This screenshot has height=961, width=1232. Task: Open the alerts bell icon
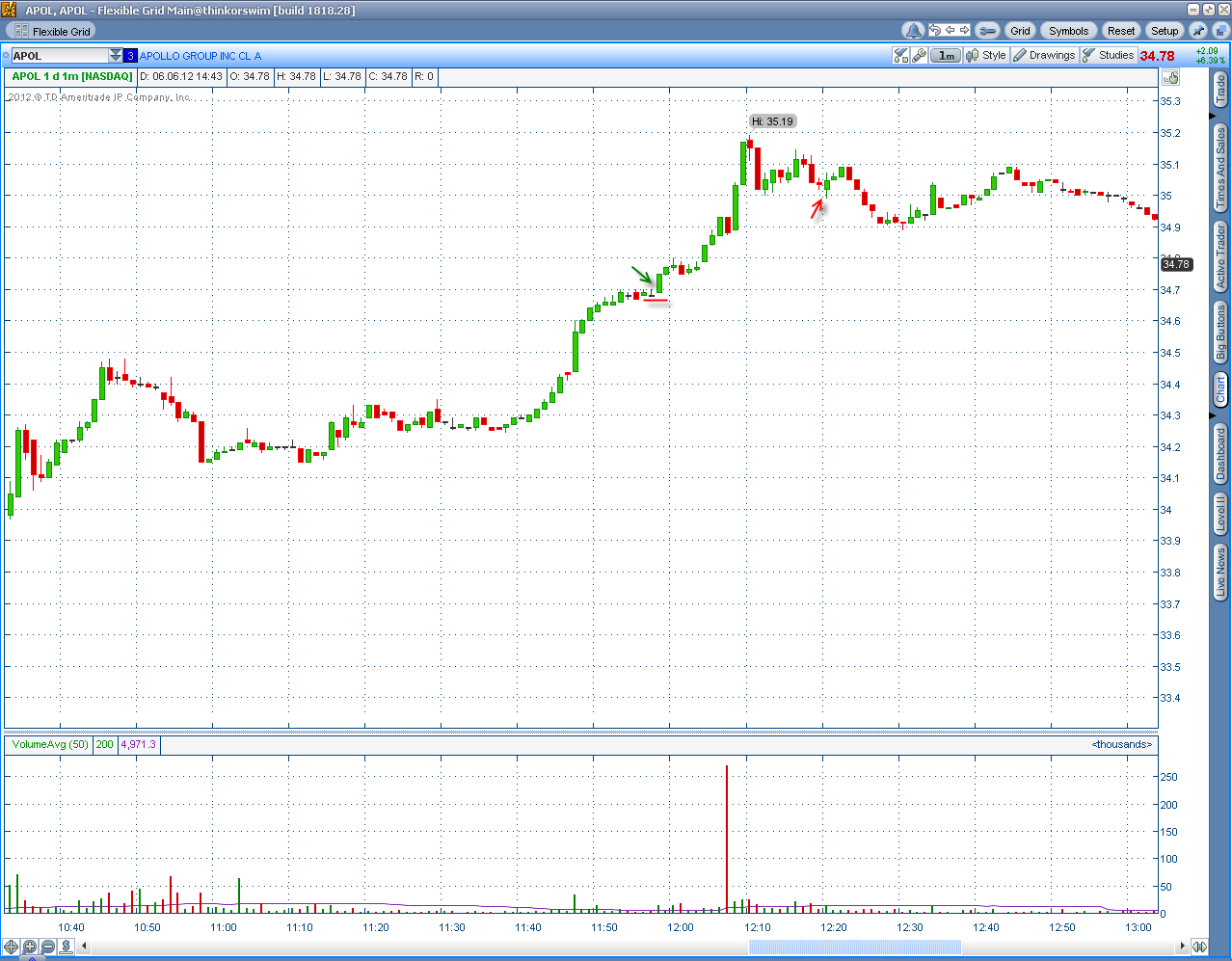[914, 31]
